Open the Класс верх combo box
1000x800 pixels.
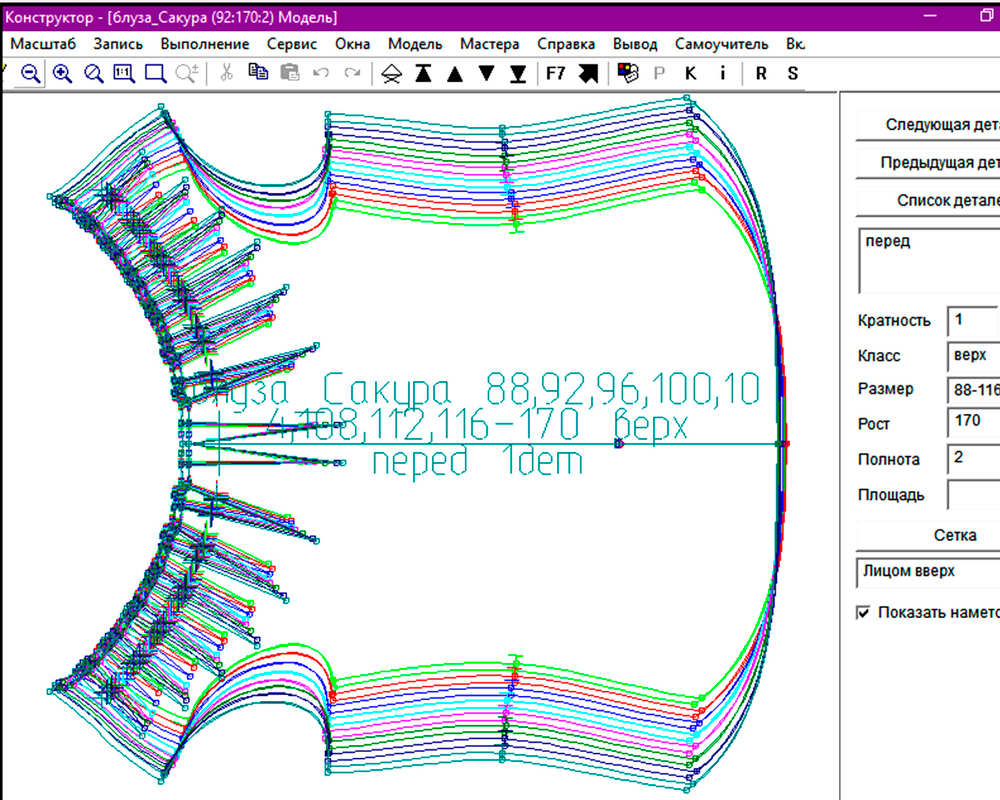(973, 355)
